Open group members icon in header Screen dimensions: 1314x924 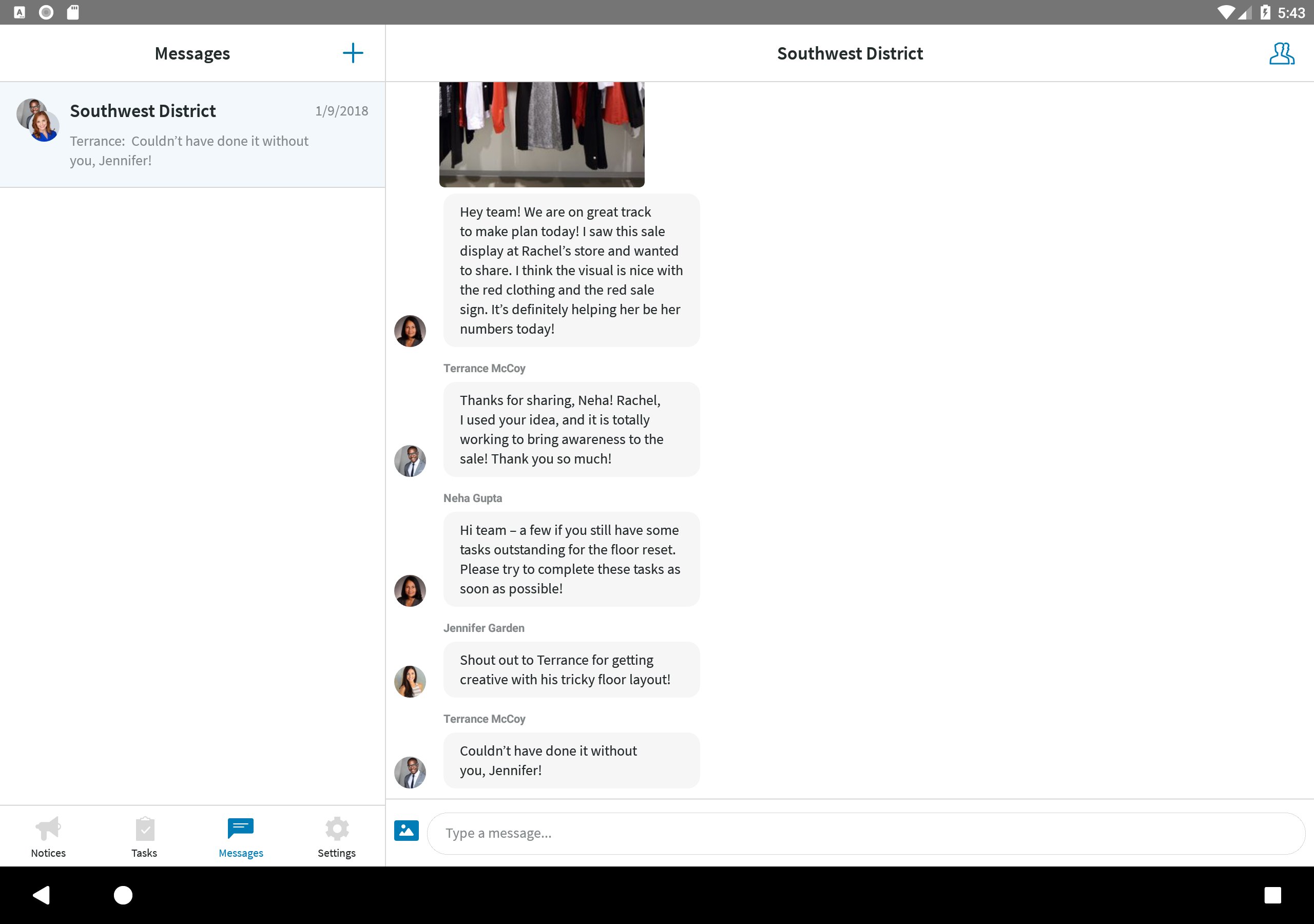pos(1281,53)
